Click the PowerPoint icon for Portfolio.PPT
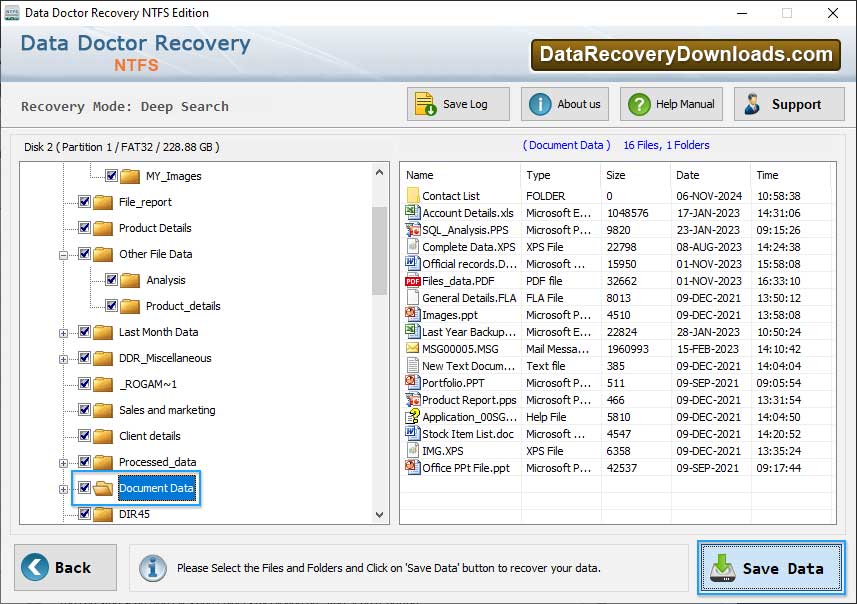This screenshot has height=604, width=857. (x=412, y=382)
